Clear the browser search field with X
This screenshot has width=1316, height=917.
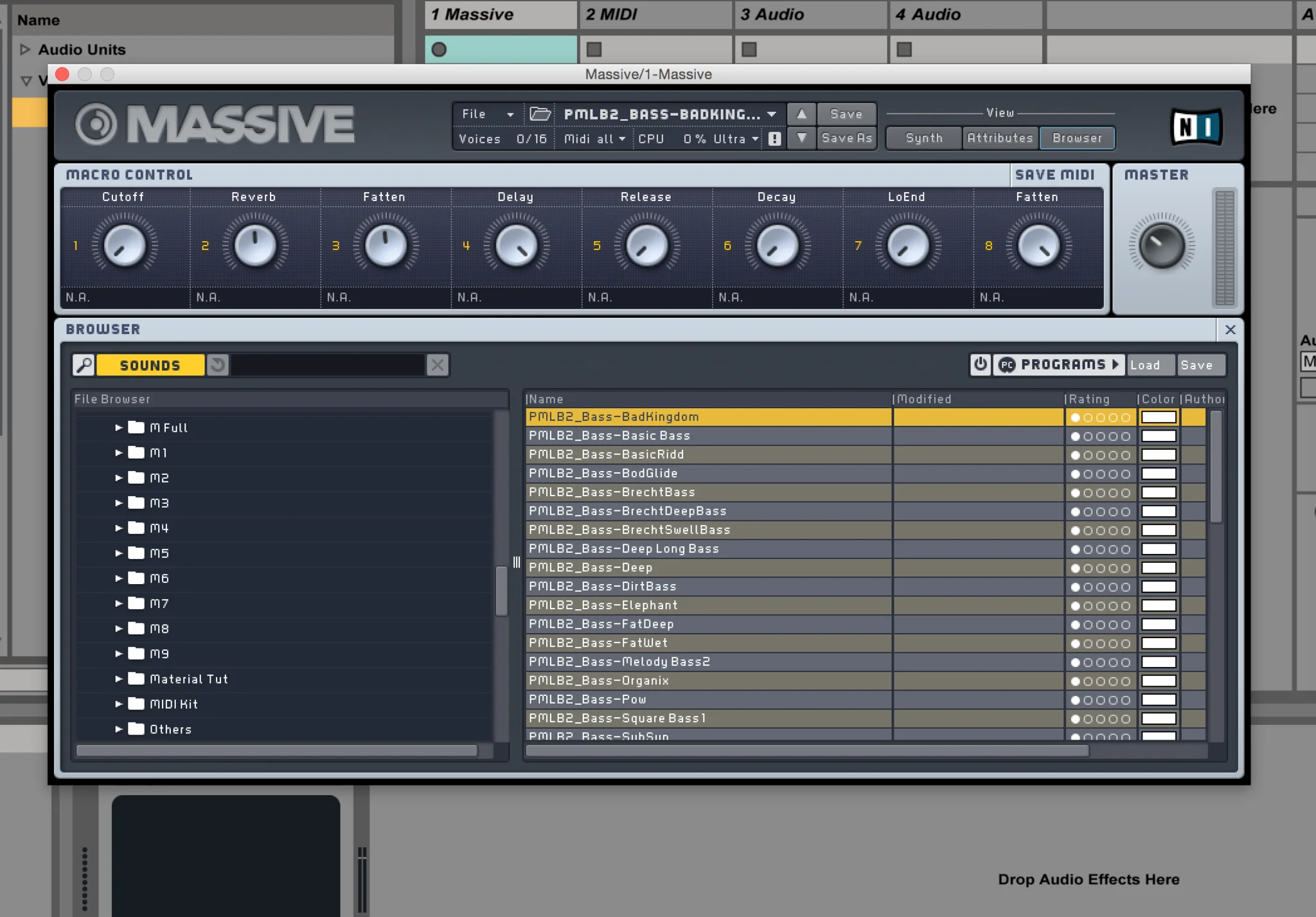click(438, 365)
